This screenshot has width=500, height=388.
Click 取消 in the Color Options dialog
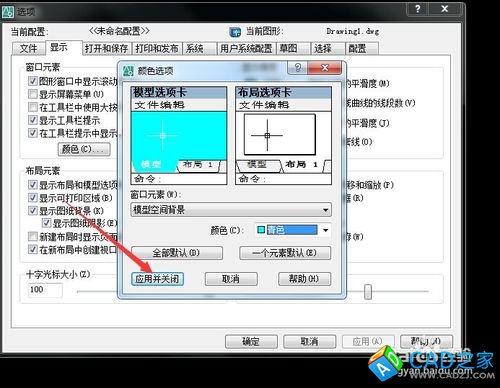coord(231,279)
